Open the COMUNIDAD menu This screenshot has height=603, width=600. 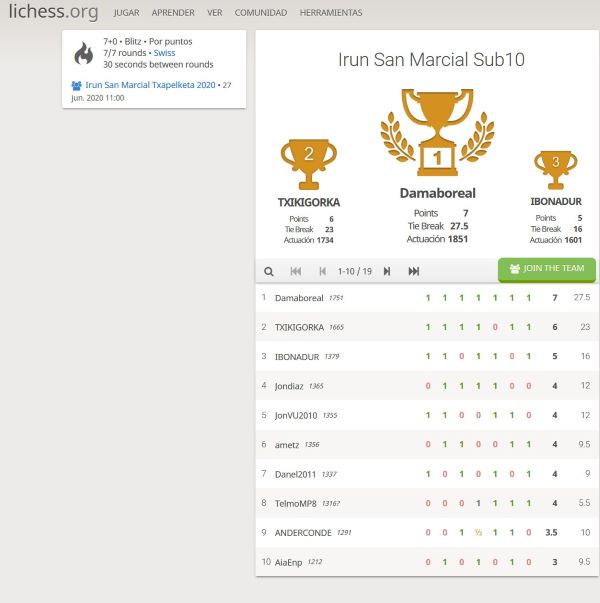coord(261,13)
